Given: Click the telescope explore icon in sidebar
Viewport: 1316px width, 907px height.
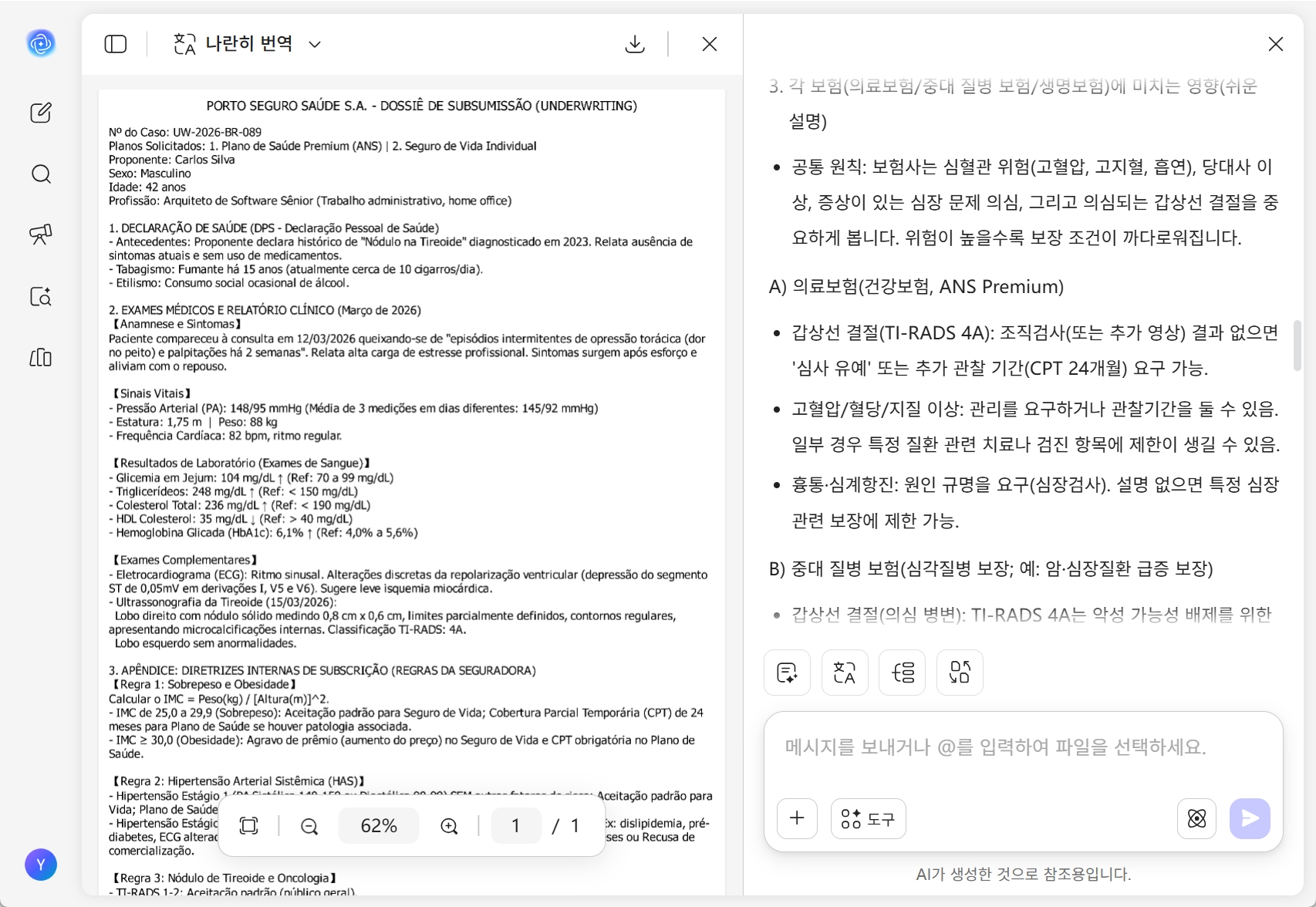Looking at the screenshot, I should click(x=41, y=234).
